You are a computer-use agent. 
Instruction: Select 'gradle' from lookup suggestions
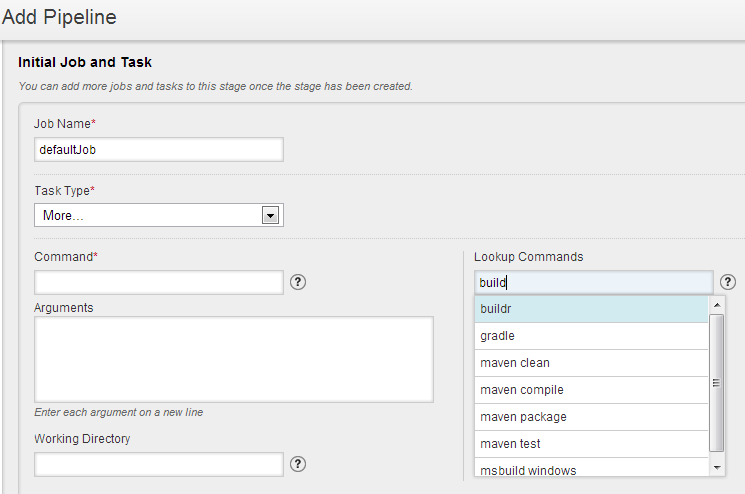click(591, 336)
